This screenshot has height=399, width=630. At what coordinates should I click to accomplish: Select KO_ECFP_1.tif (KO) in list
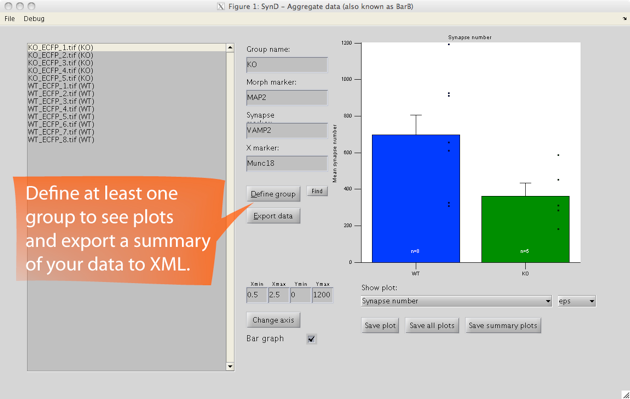pyautogui.click(x=127, y=47)
